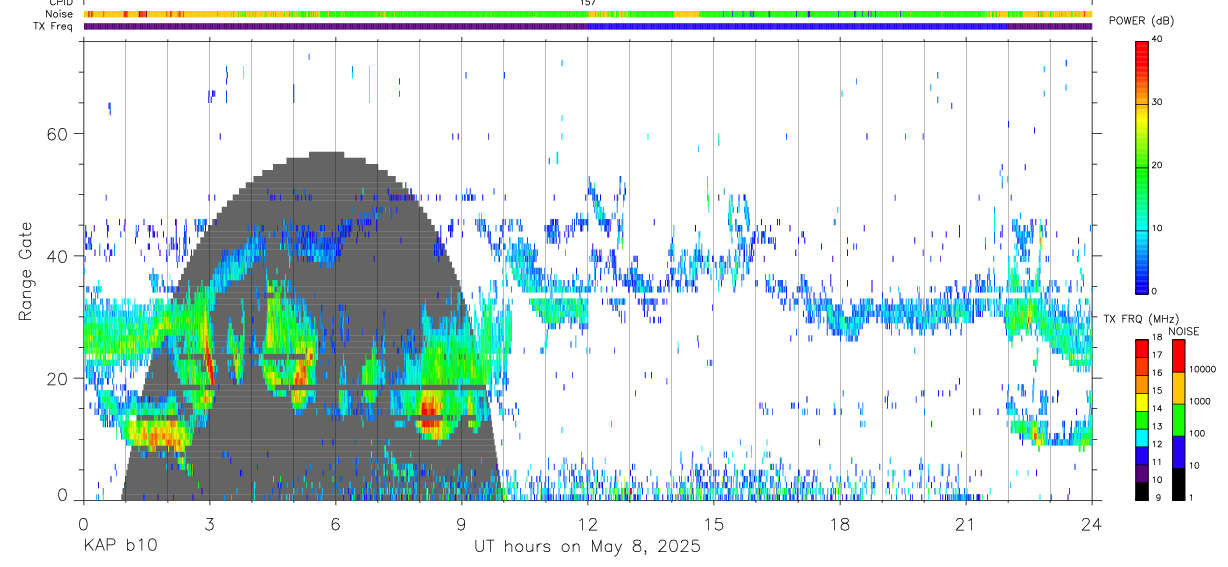Image resolution: width=1228 pixels, height=567 pixels.
Task: Click the 1000 tick on NOISE legend
Action: (1199, 401)
